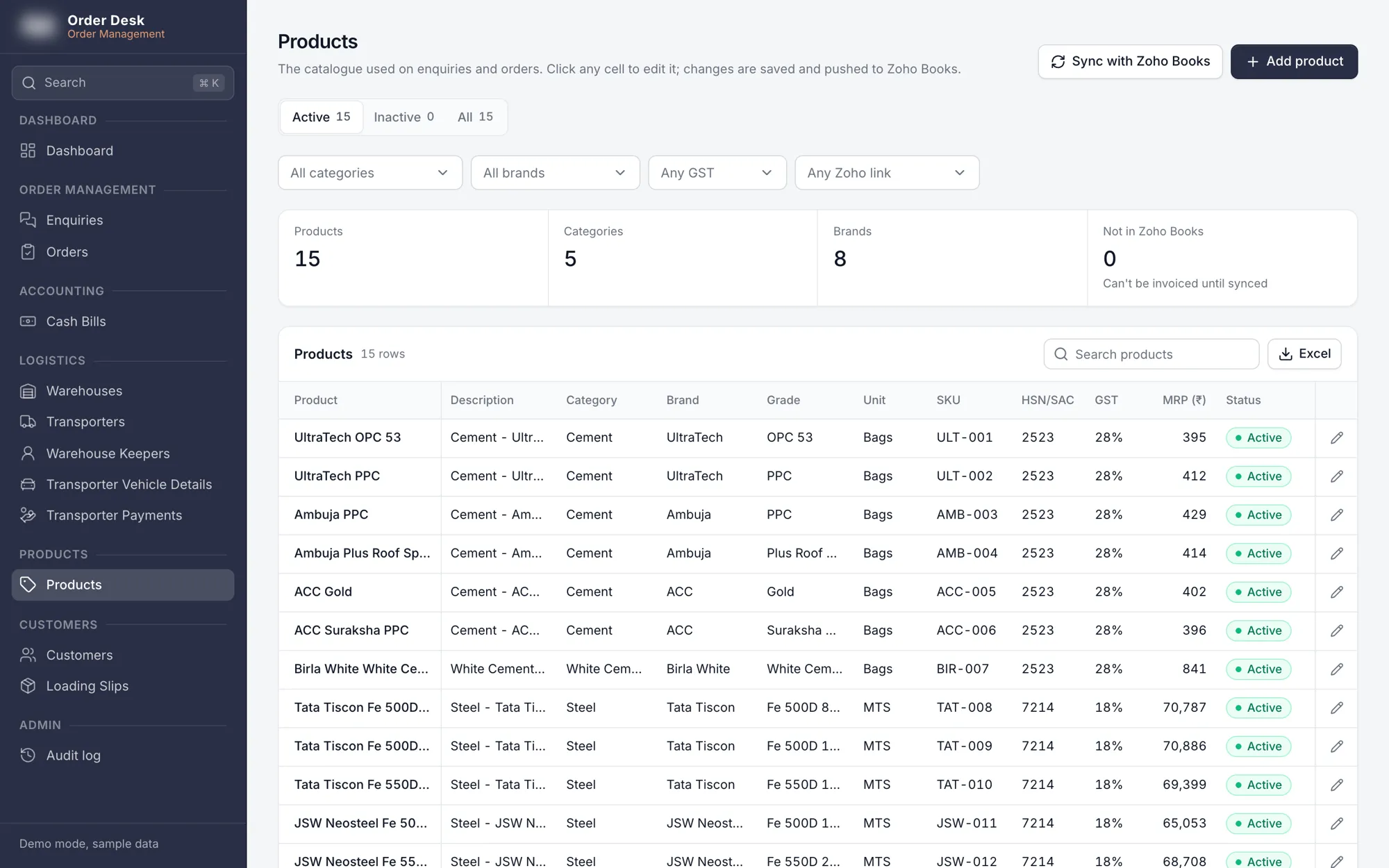Click the Audit log history icon
The height and width of the screenshot is (868, 1389).
point(28,756)
